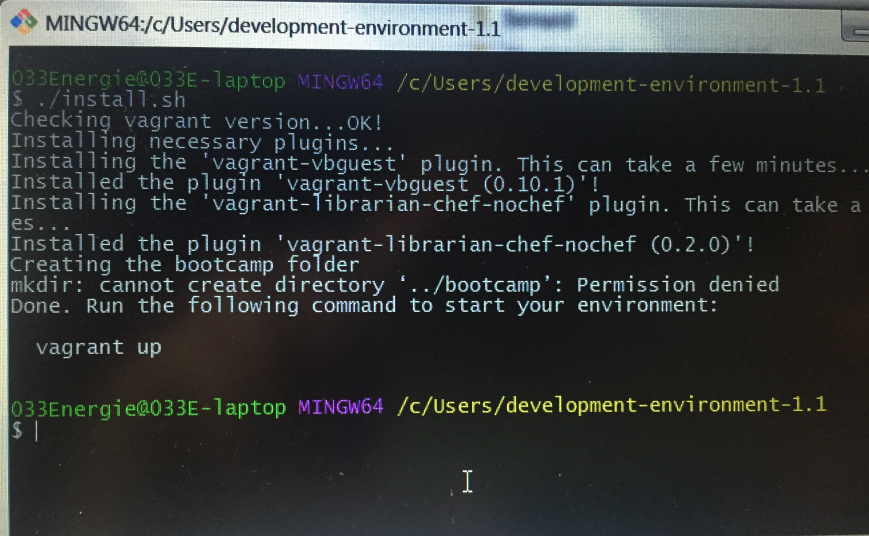Click the 'Creating the bootcamp folder' line
This screenshot has height=536, width=869.
click(x=184, y=265)
